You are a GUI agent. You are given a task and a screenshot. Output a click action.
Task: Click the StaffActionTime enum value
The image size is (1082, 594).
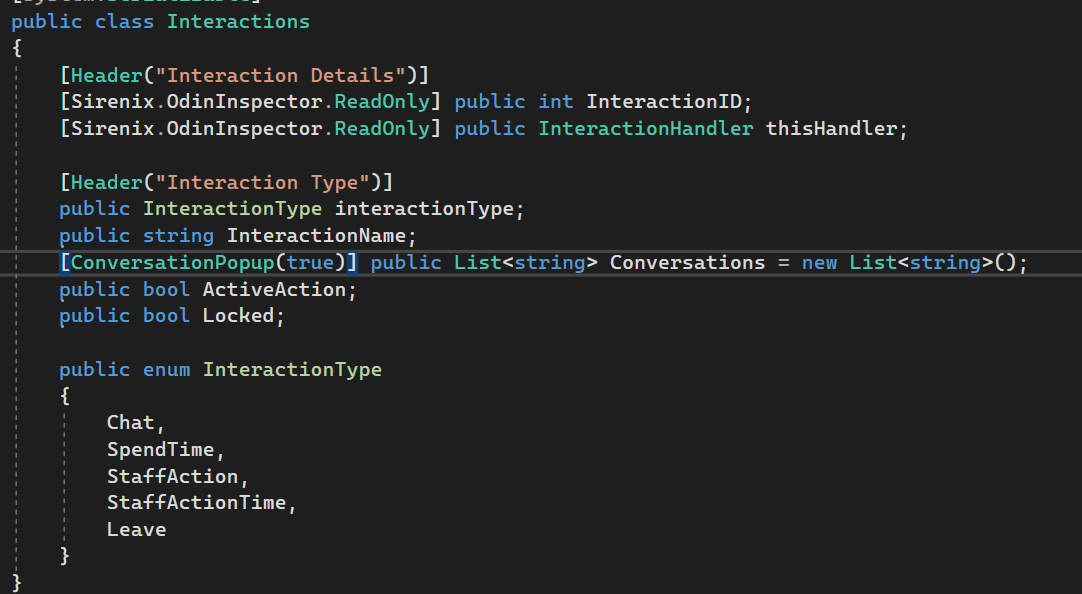point(196,503)
